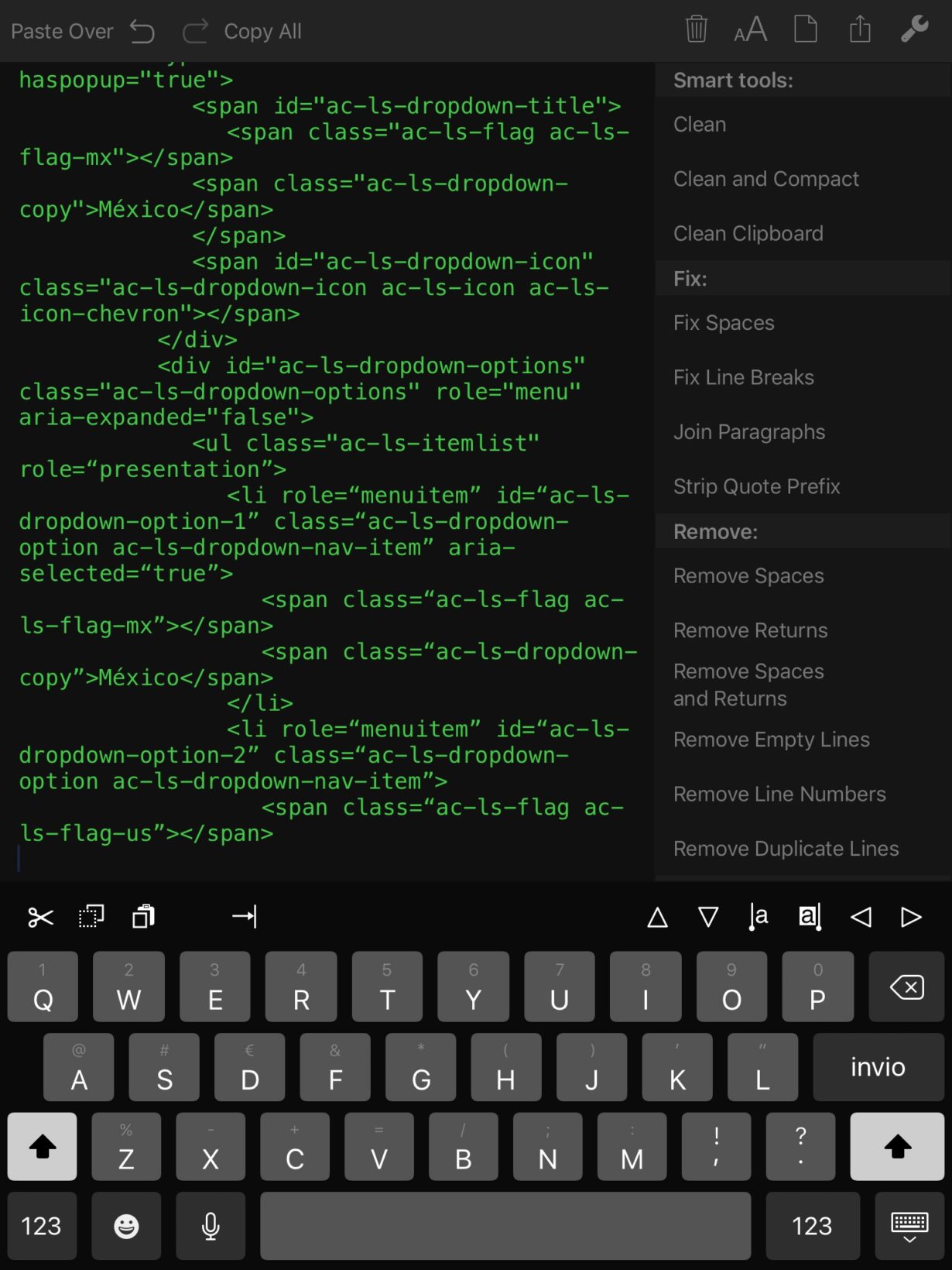This screenshot has height=1270, width=952.
Task: Tap Paste Over
Action: pyautogui.click(x=62, y=32)
